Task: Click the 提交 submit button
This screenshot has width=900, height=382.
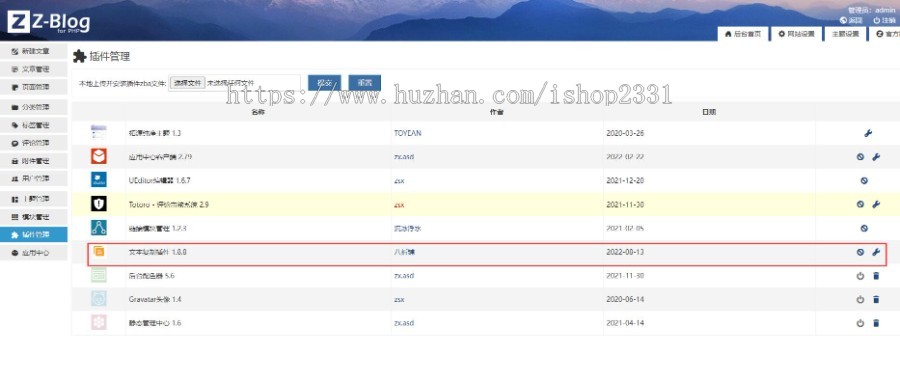Action: [x=324, y=83]
